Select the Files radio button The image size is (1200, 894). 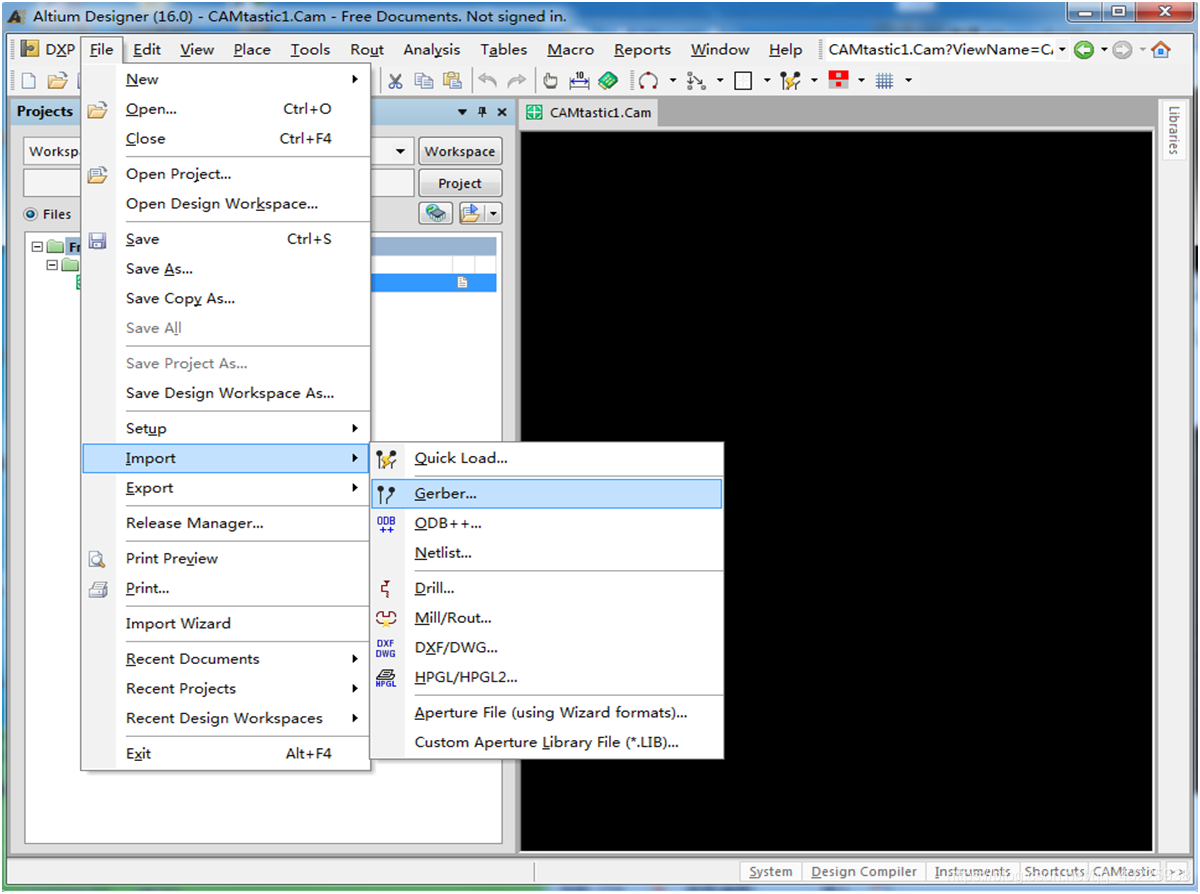click(30, 214)
